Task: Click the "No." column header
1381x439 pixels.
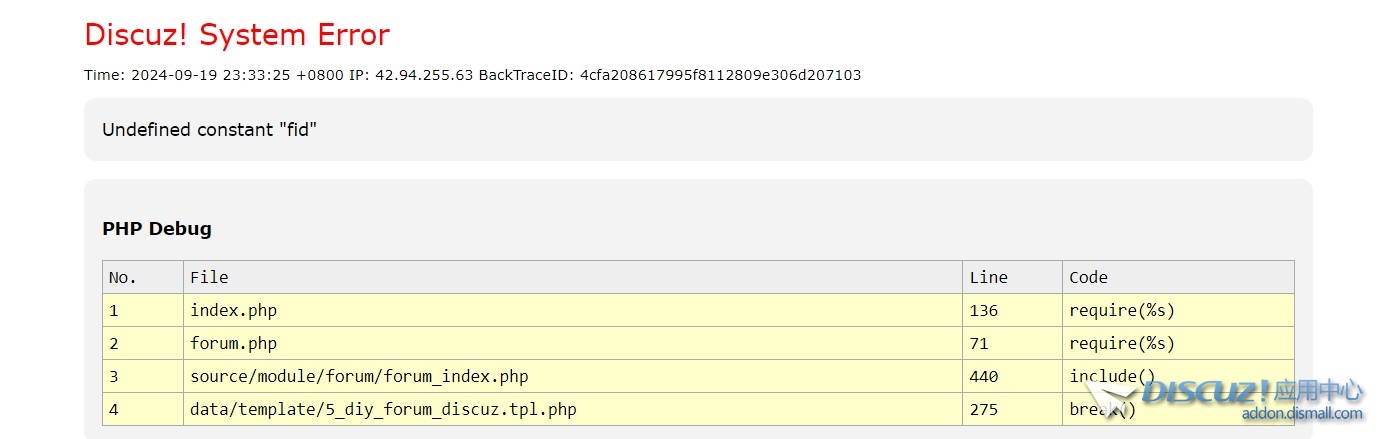Action: click(x=122, y=277)
